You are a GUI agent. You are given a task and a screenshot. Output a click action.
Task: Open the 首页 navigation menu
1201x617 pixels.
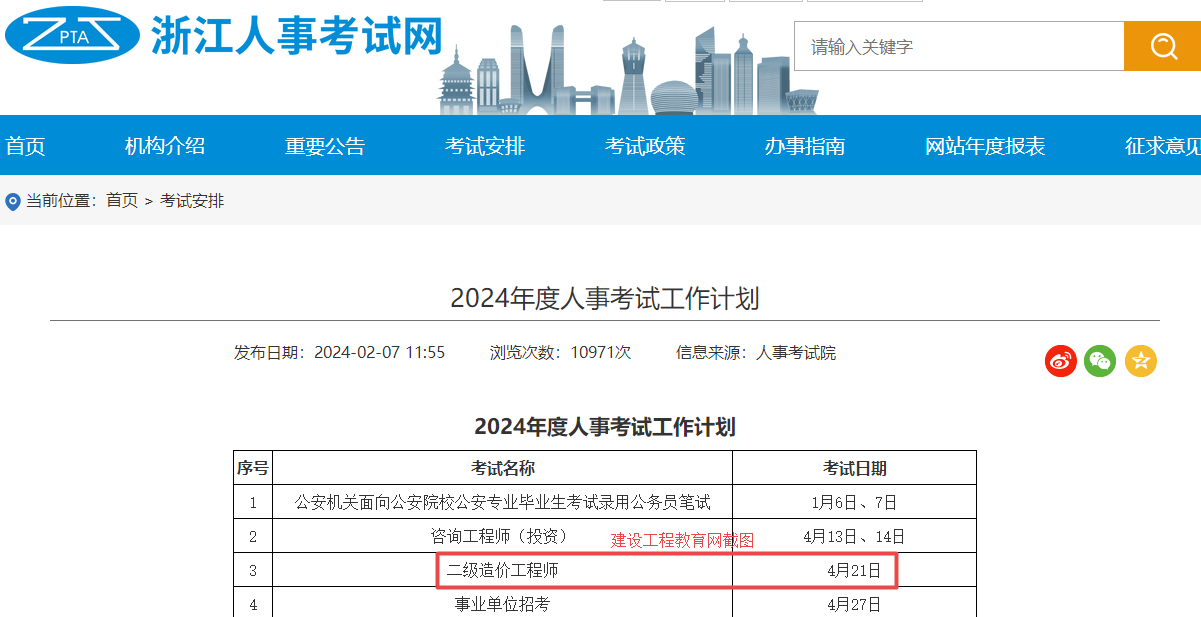tap(23, 145)
